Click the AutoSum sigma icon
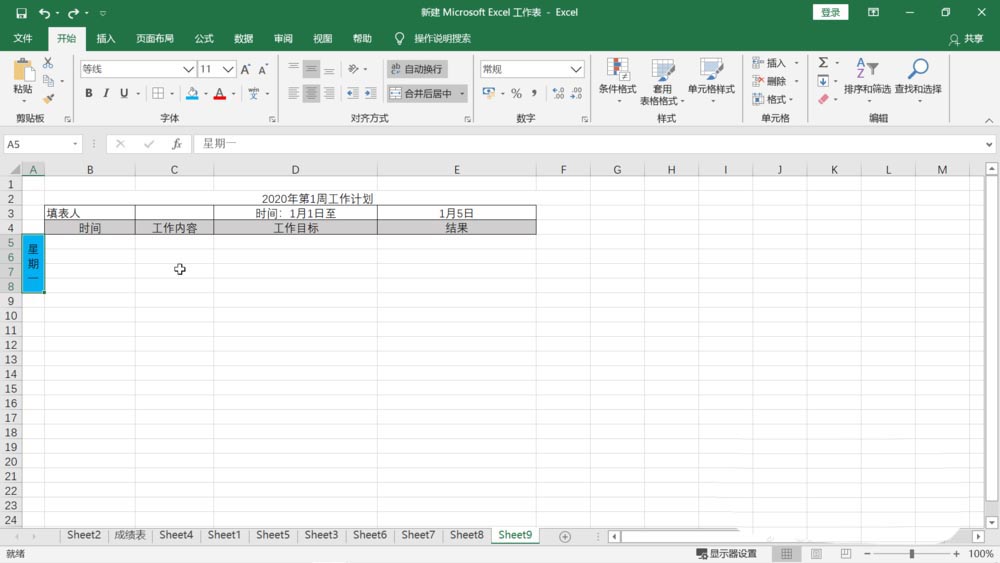This screenshot has height=563, width=1000. tap(823, 62)
